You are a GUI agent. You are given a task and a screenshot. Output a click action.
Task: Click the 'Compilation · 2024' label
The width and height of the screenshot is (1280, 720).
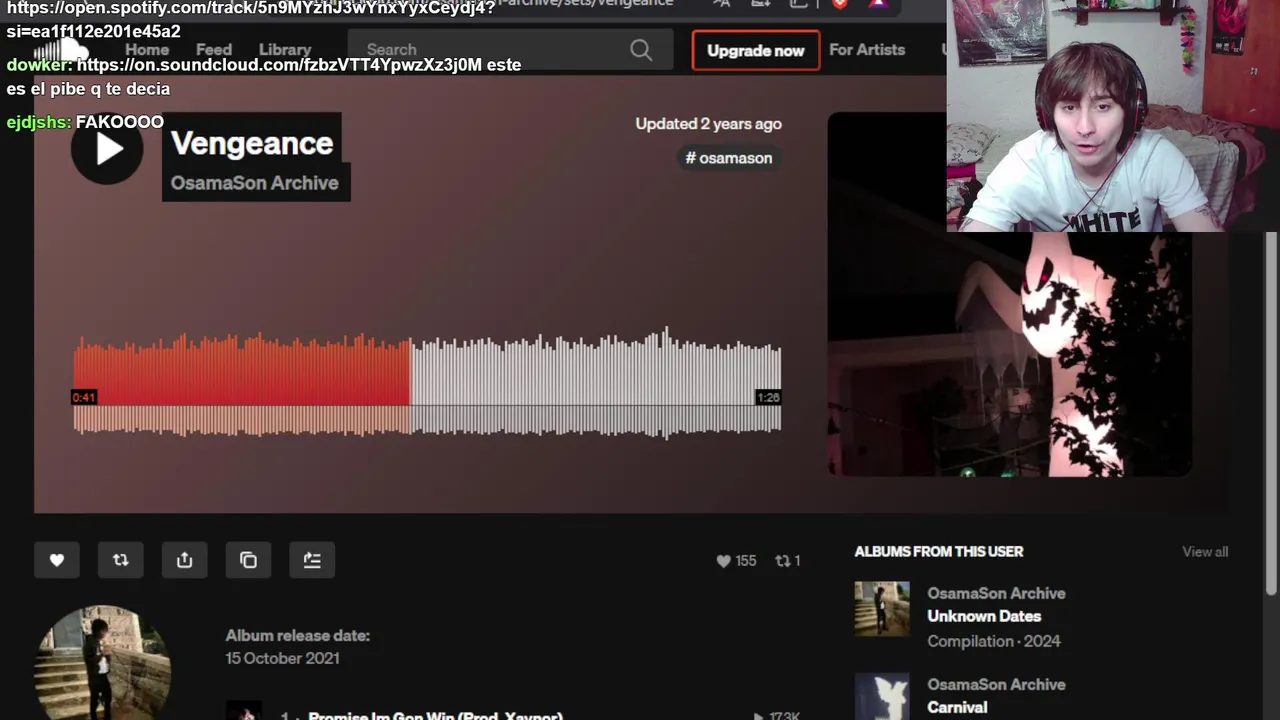click(x=994, y=641)
